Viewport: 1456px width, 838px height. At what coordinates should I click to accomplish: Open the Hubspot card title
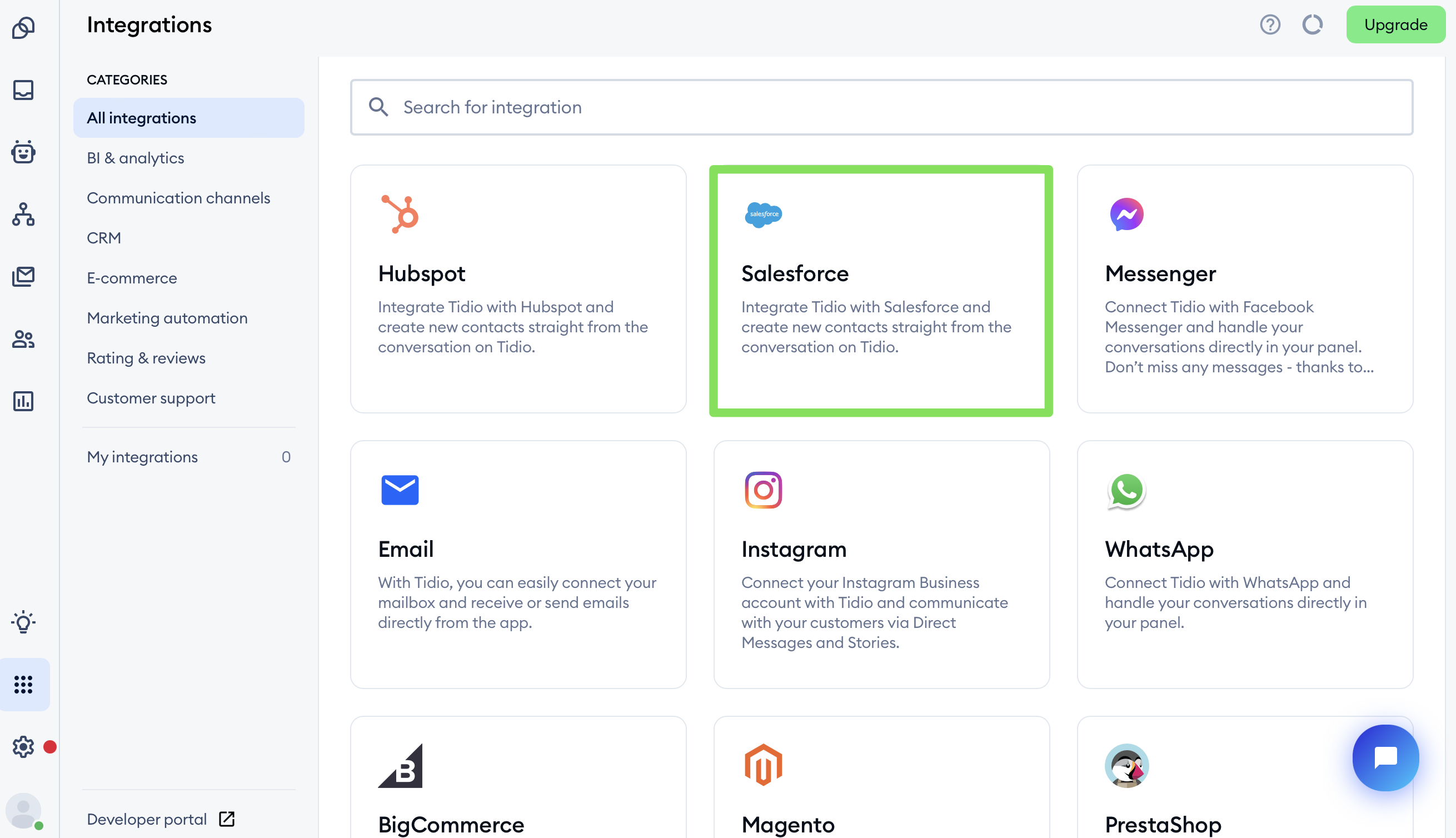[x=422, y=273]
